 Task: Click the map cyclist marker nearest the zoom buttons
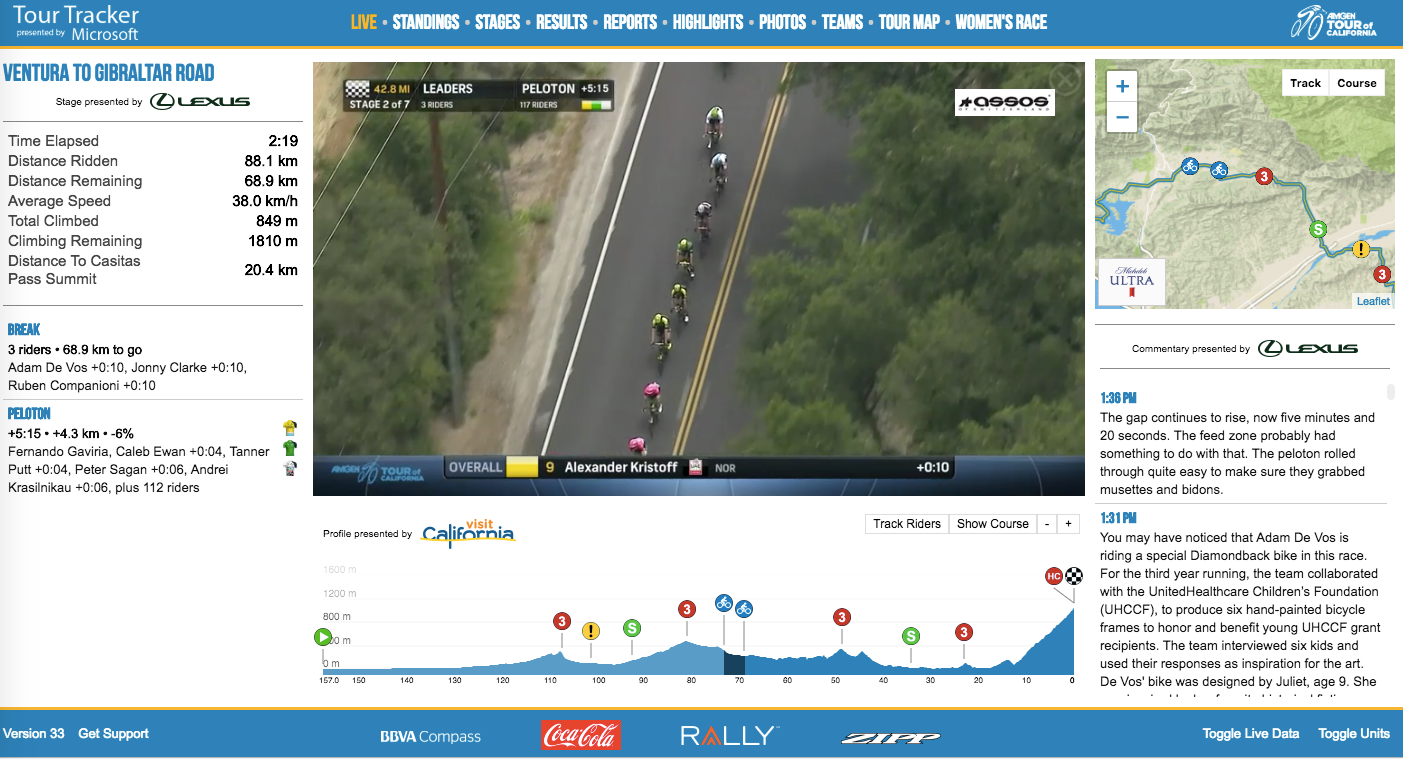1189,166
